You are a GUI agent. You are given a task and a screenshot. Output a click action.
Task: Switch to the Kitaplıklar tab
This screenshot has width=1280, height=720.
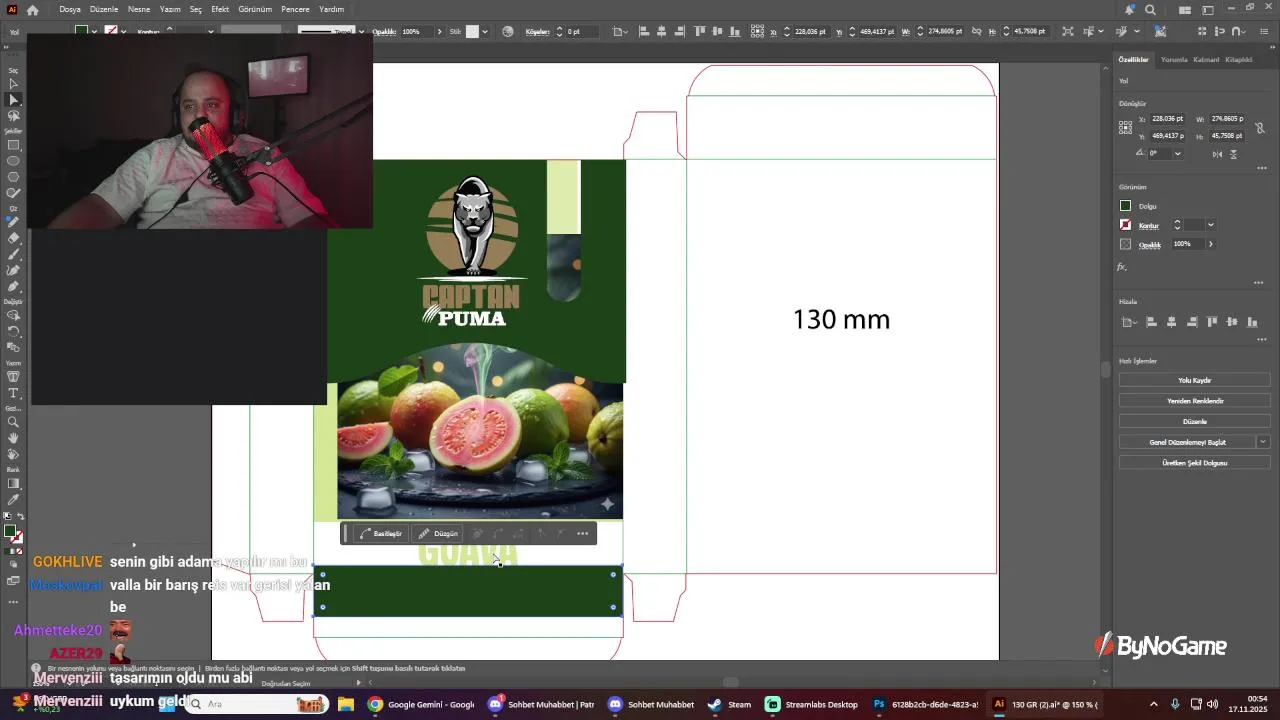pyautogui.click(x=1239, y=59)
